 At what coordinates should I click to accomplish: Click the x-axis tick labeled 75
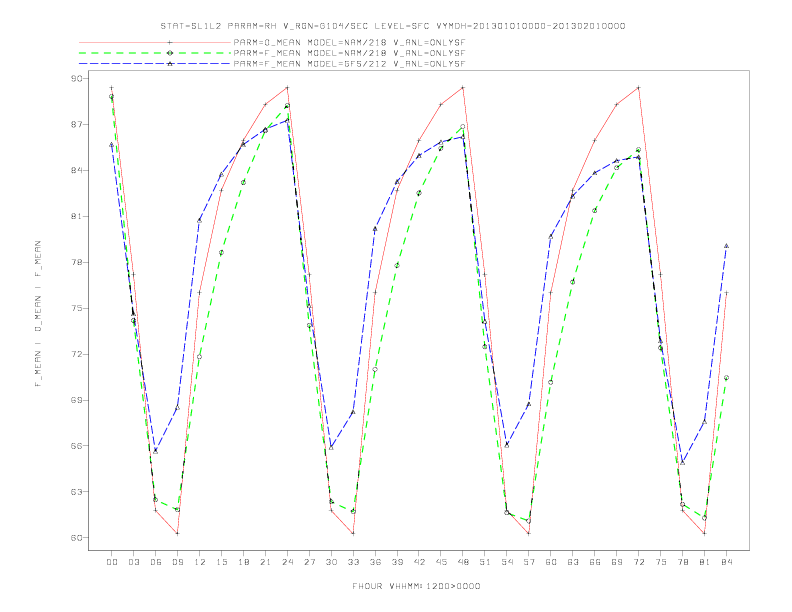tap(661, 562)
